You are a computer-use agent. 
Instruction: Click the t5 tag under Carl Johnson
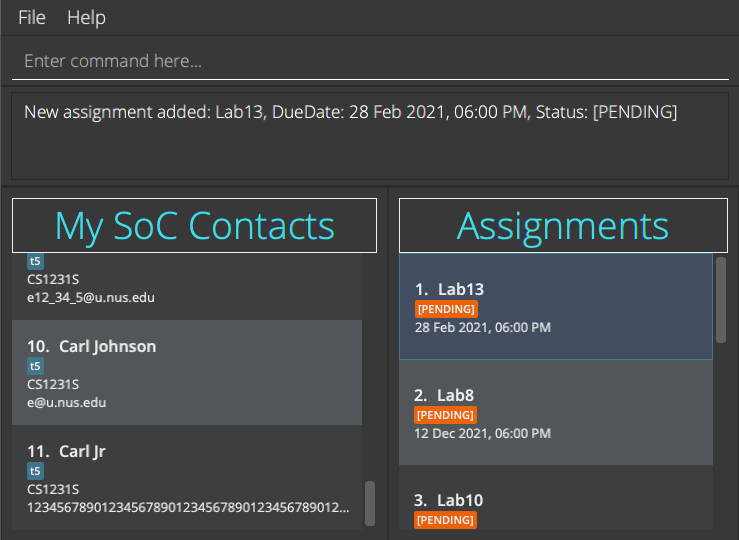pyautogui.click(x=35, y=366)
